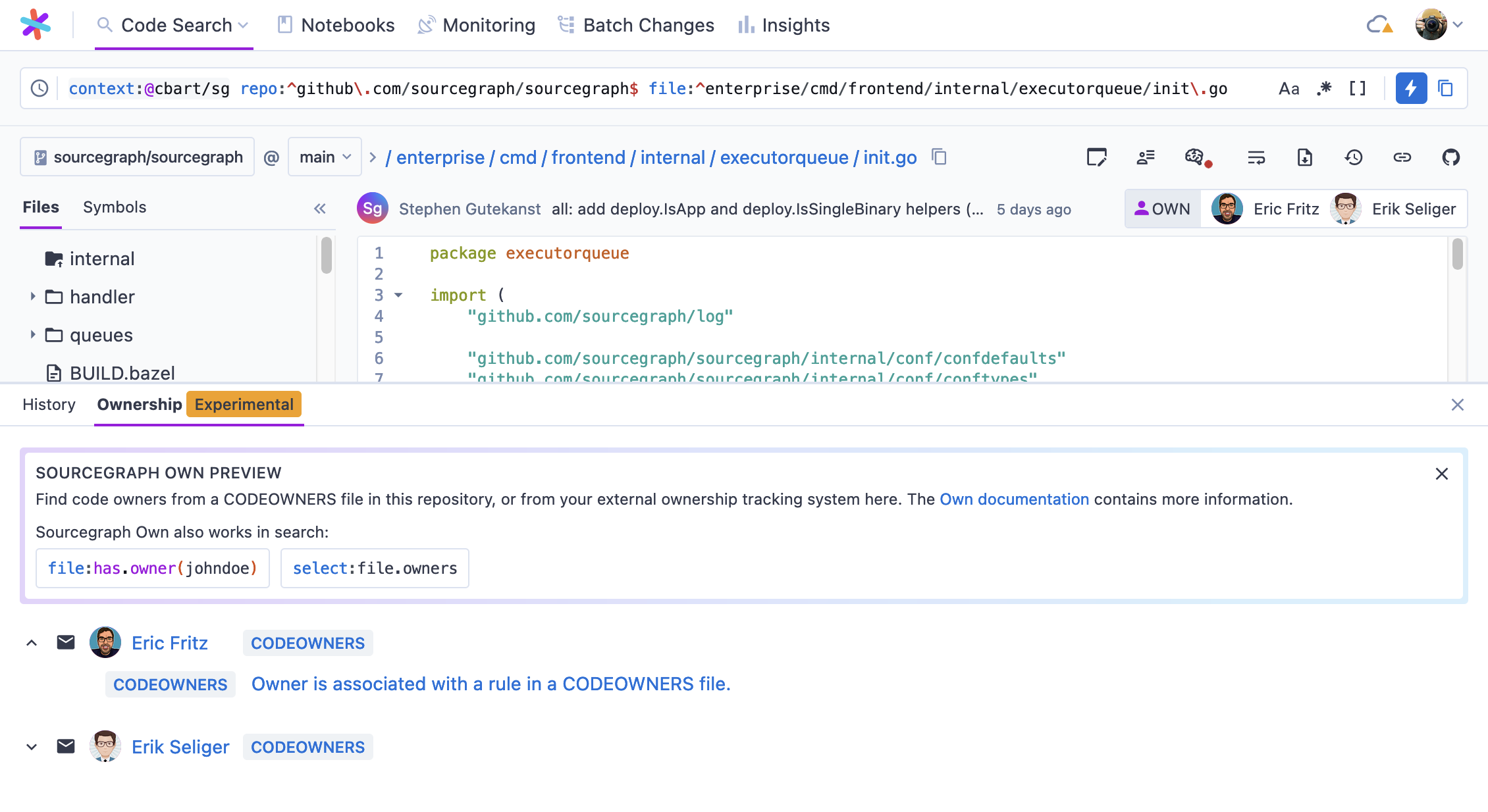Screen dimensions: 1488x812
Task: Toggle line wrapping icon
Action: point(1256,157)
